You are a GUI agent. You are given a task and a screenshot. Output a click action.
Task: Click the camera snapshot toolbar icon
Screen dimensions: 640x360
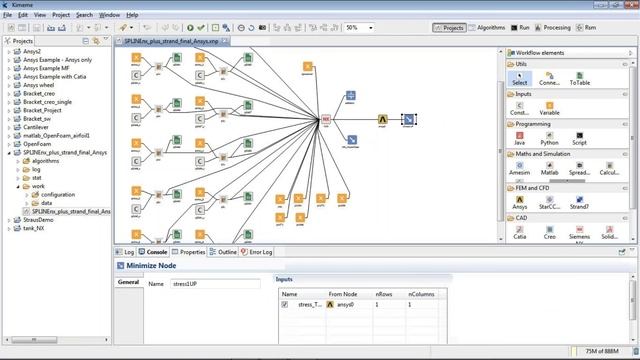[262, 28]
